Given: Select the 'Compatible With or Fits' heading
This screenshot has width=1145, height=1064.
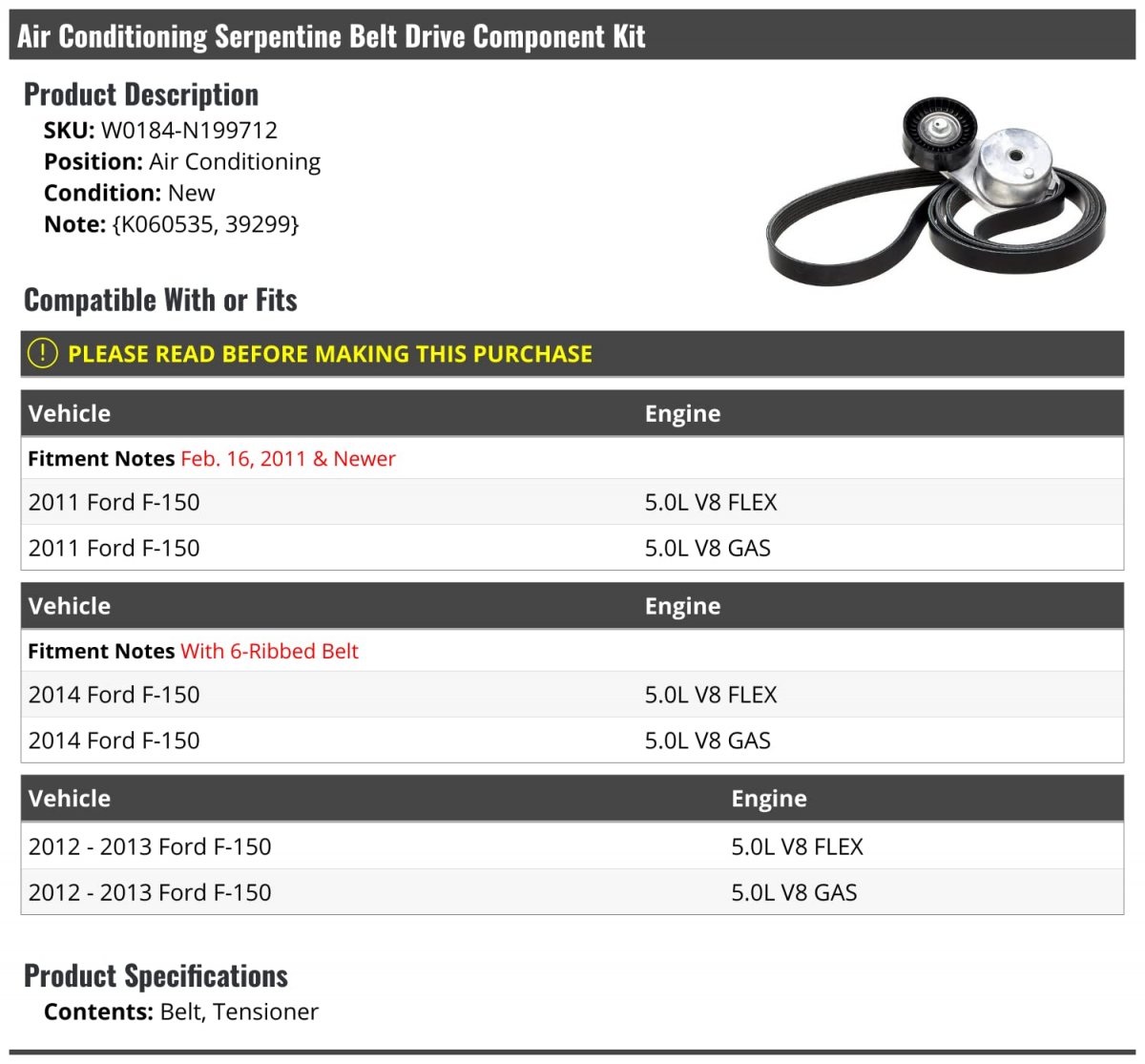Looking at the screenshot, I should pos(160,300).
